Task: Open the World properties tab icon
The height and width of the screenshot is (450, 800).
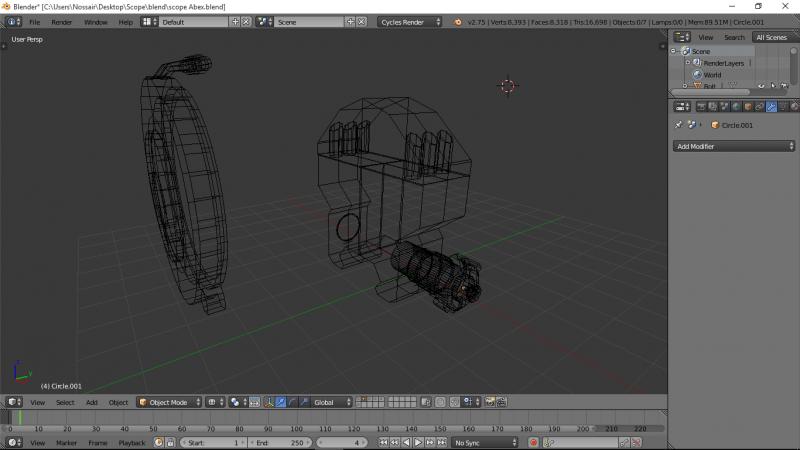Action: click(x=736, y=107)
